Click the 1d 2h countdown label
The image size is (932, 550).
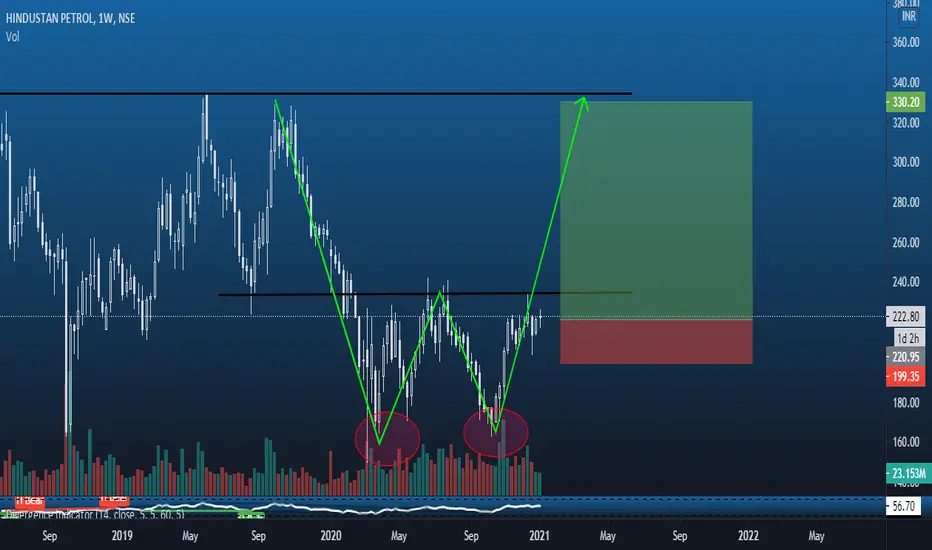click(909, 338)
